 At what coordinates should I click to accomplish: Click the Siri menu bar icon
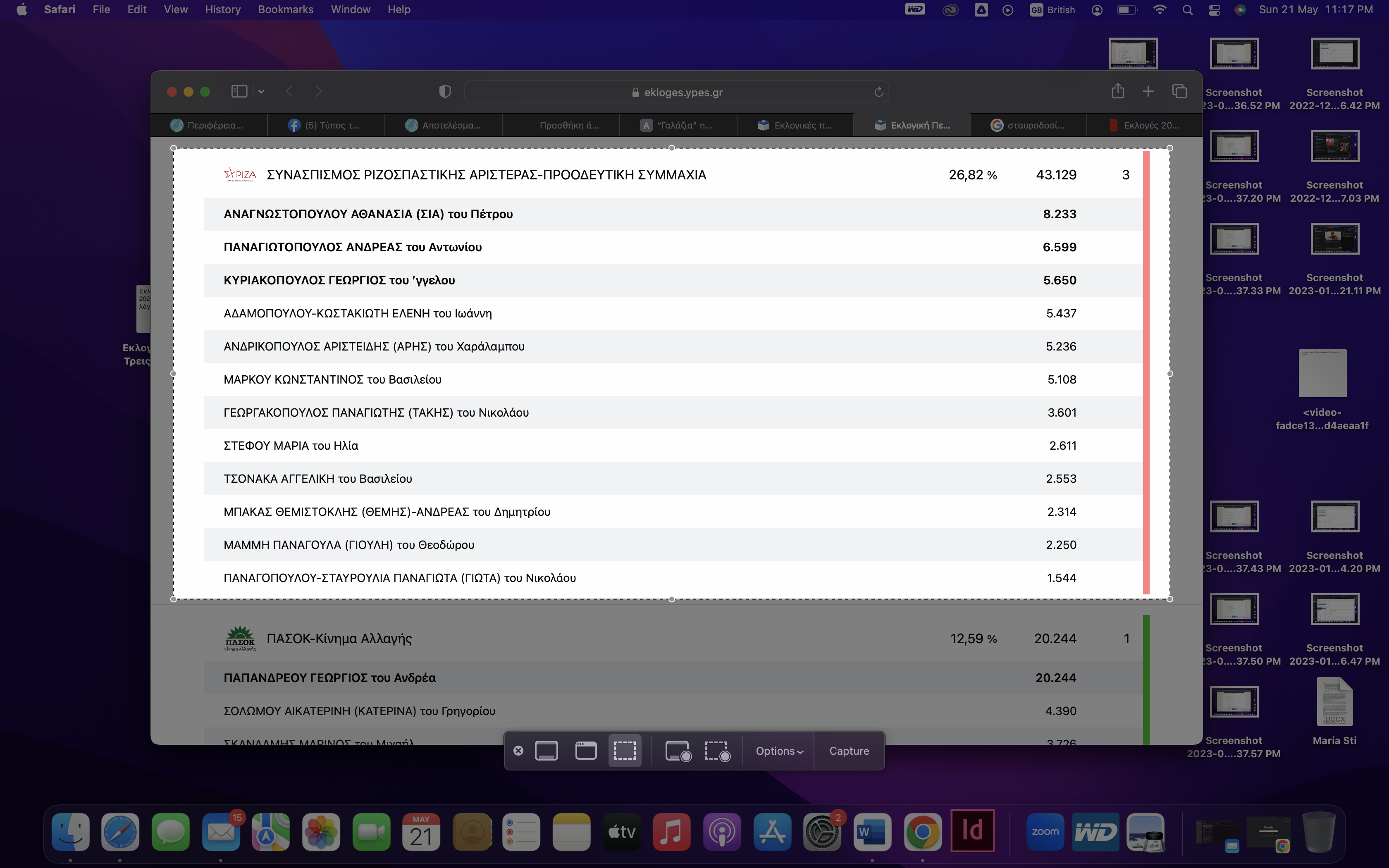point(1240,10)
